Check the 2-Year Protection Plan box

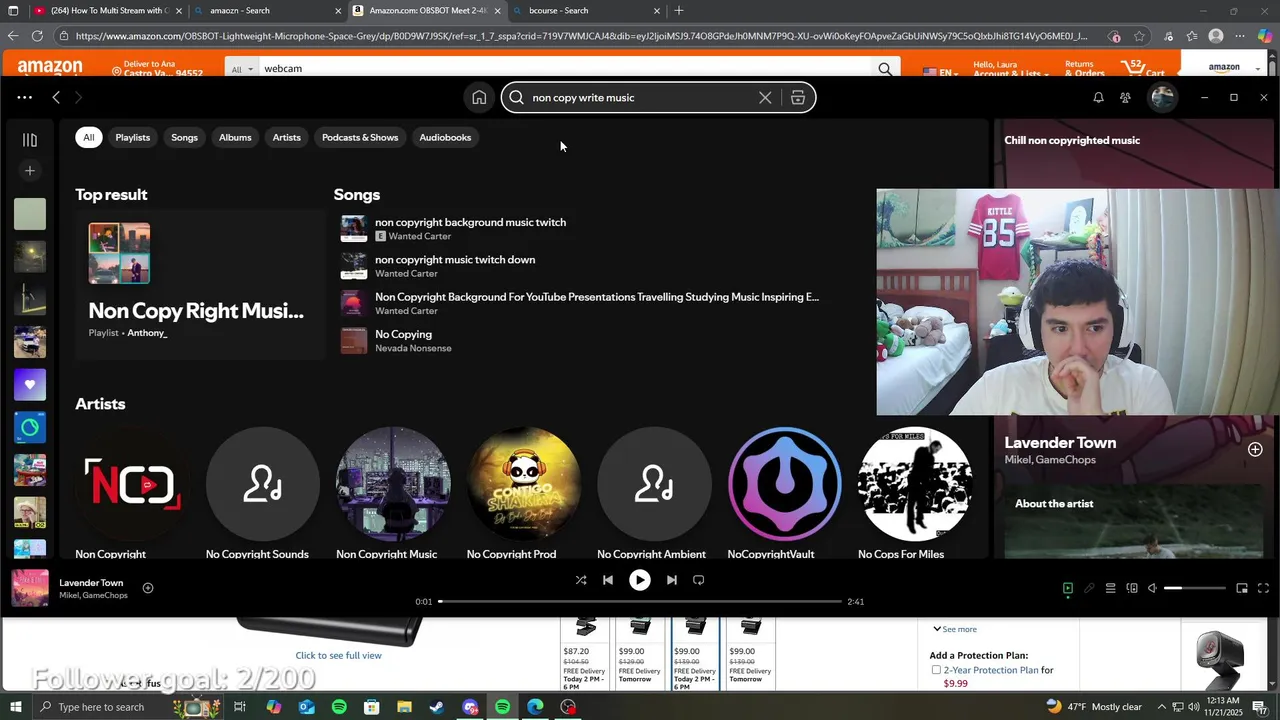pyautogui.click(x=936, y=670)
